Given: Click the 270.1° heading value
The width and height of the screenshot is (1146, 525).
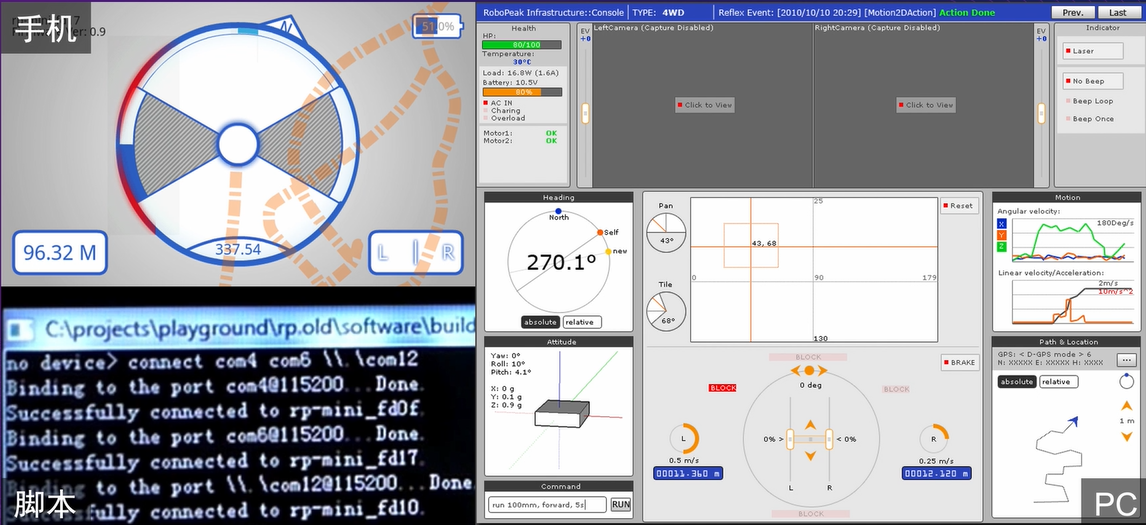Looking at the screenshot, I should point(563,262).
